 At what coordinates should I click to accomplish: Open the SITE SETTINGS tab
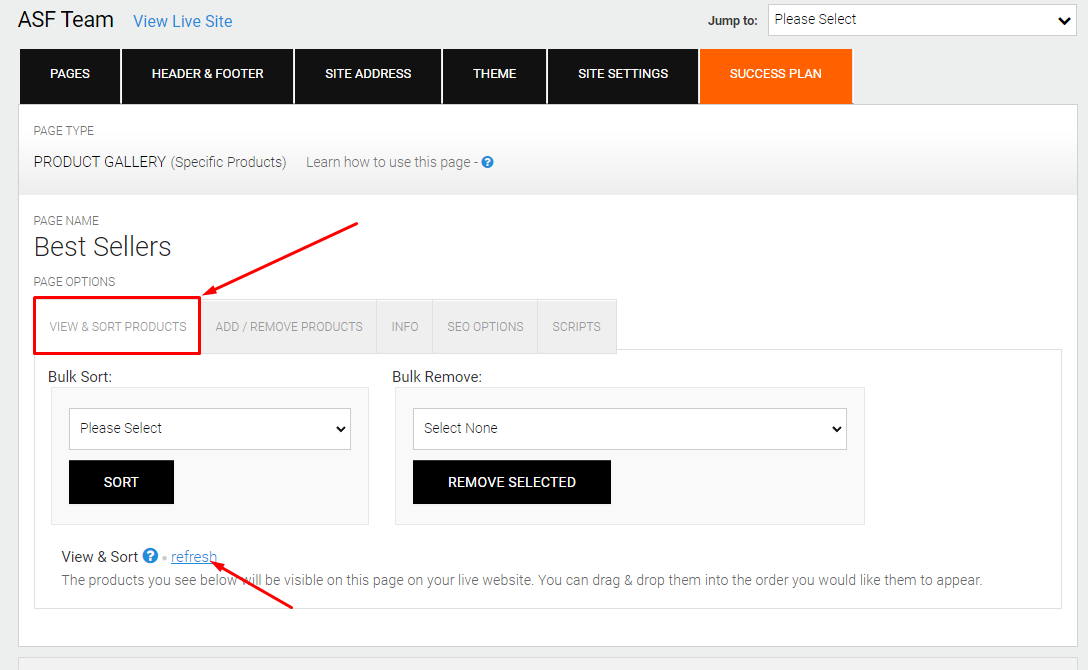[622, 76]
